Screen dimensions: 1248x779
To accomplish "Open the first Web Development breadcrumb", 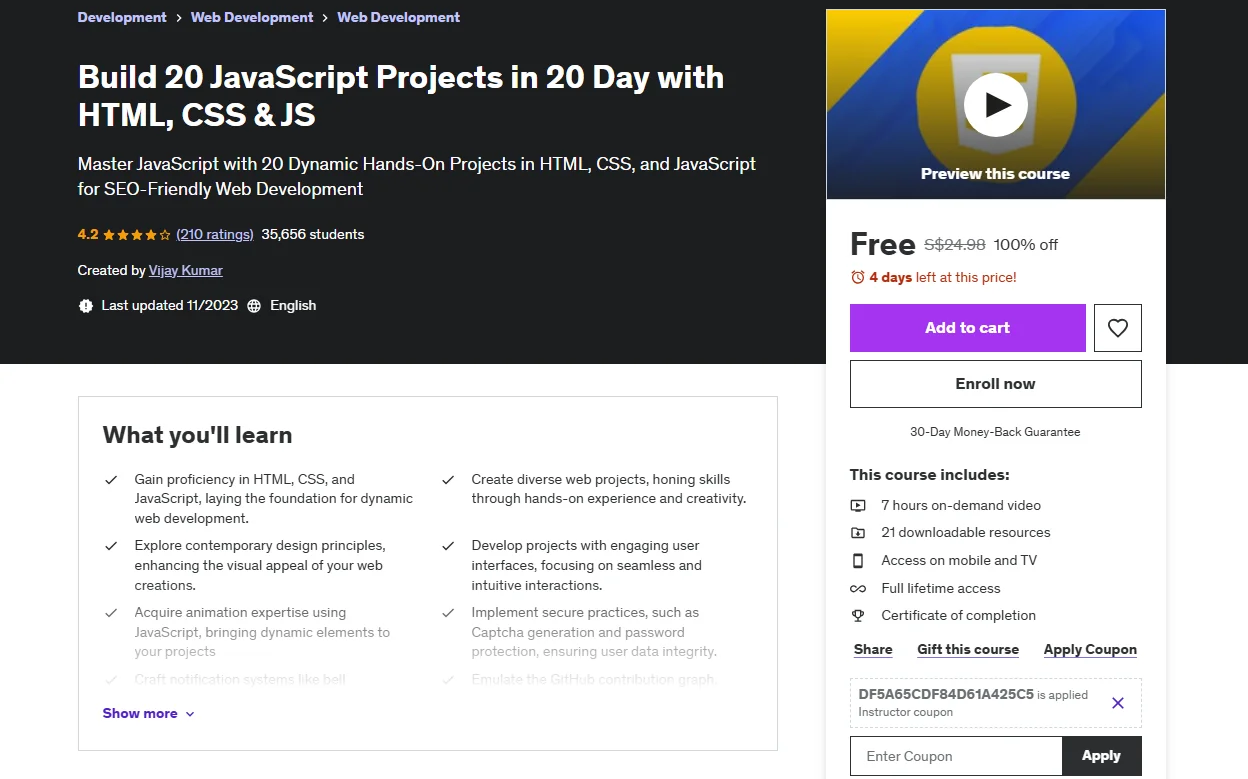I will tap(252, 17).
